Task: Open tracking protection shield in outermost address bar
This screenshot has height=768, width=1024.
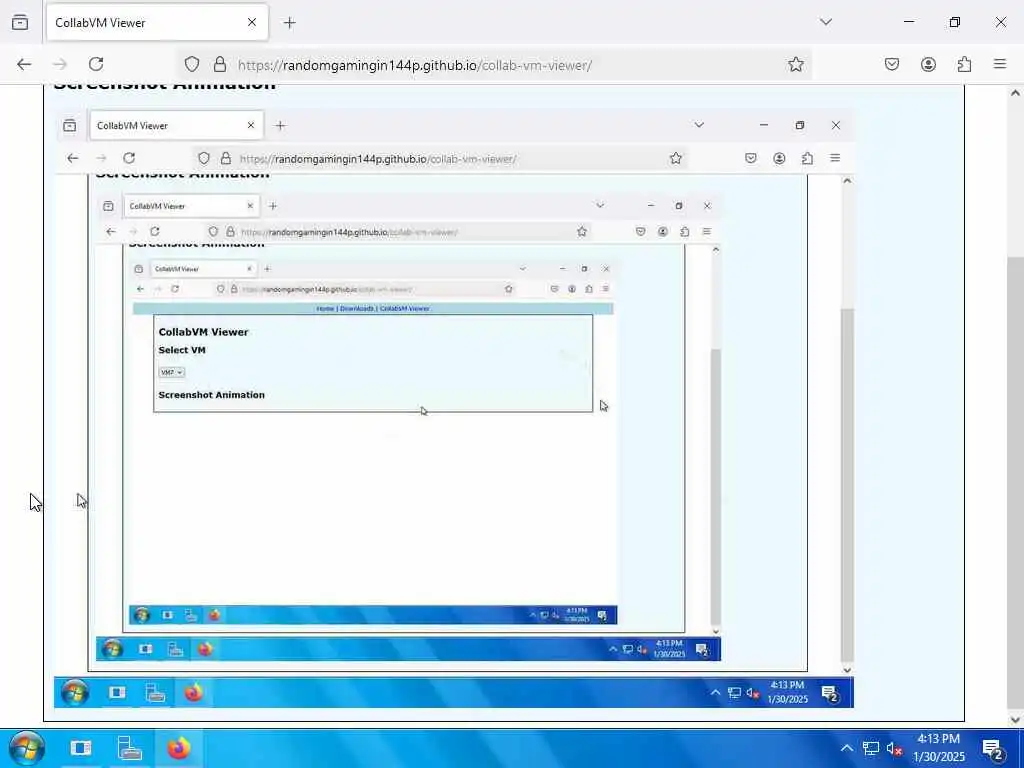Action: (191, 64)
